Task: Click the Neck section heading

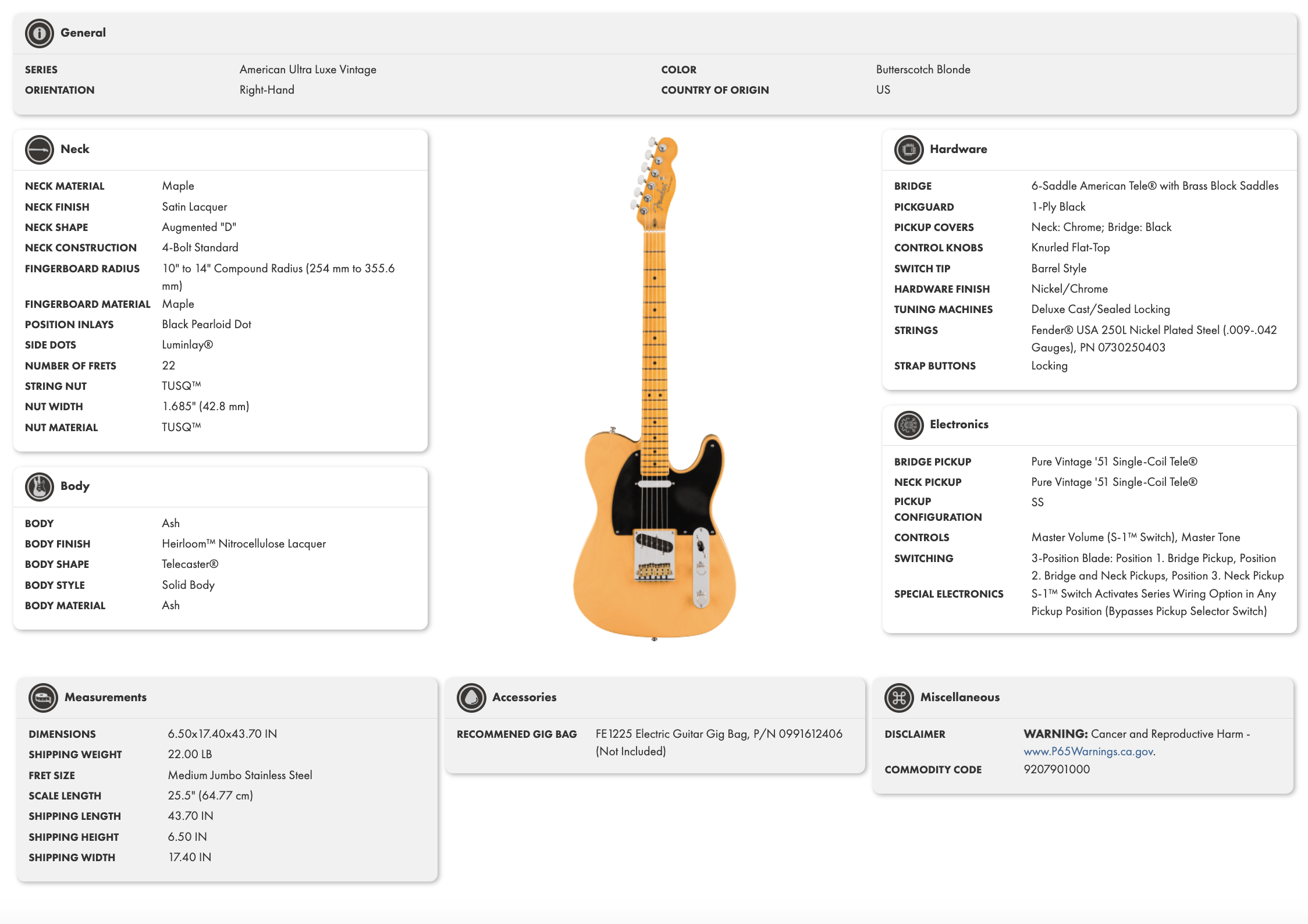Action: coord(75,149)
